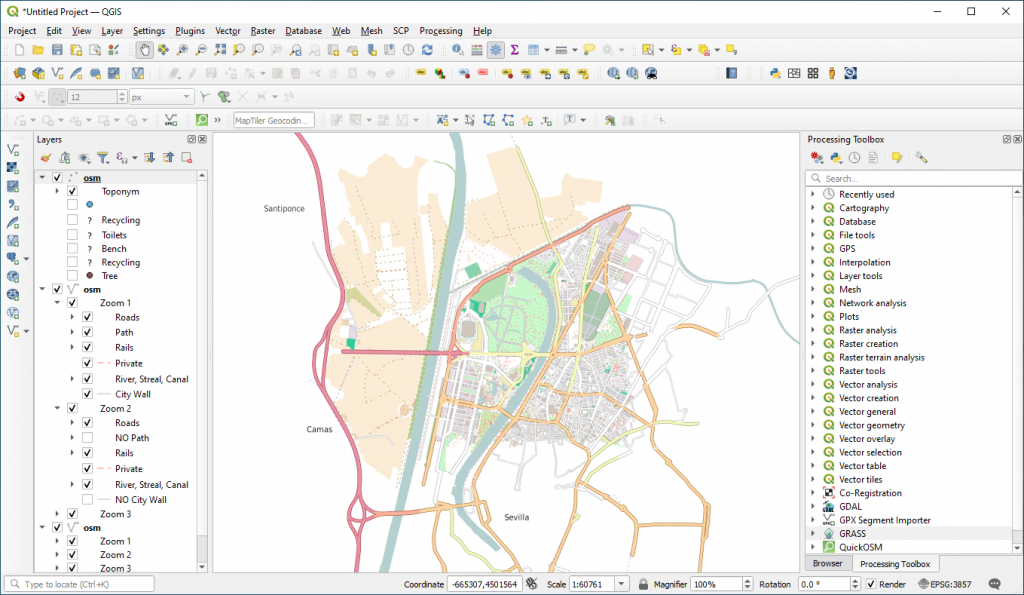This screenshot has width=1024, height=595.
Task: Click the Filter Legend funnel icon
Action: pos(103,157)
